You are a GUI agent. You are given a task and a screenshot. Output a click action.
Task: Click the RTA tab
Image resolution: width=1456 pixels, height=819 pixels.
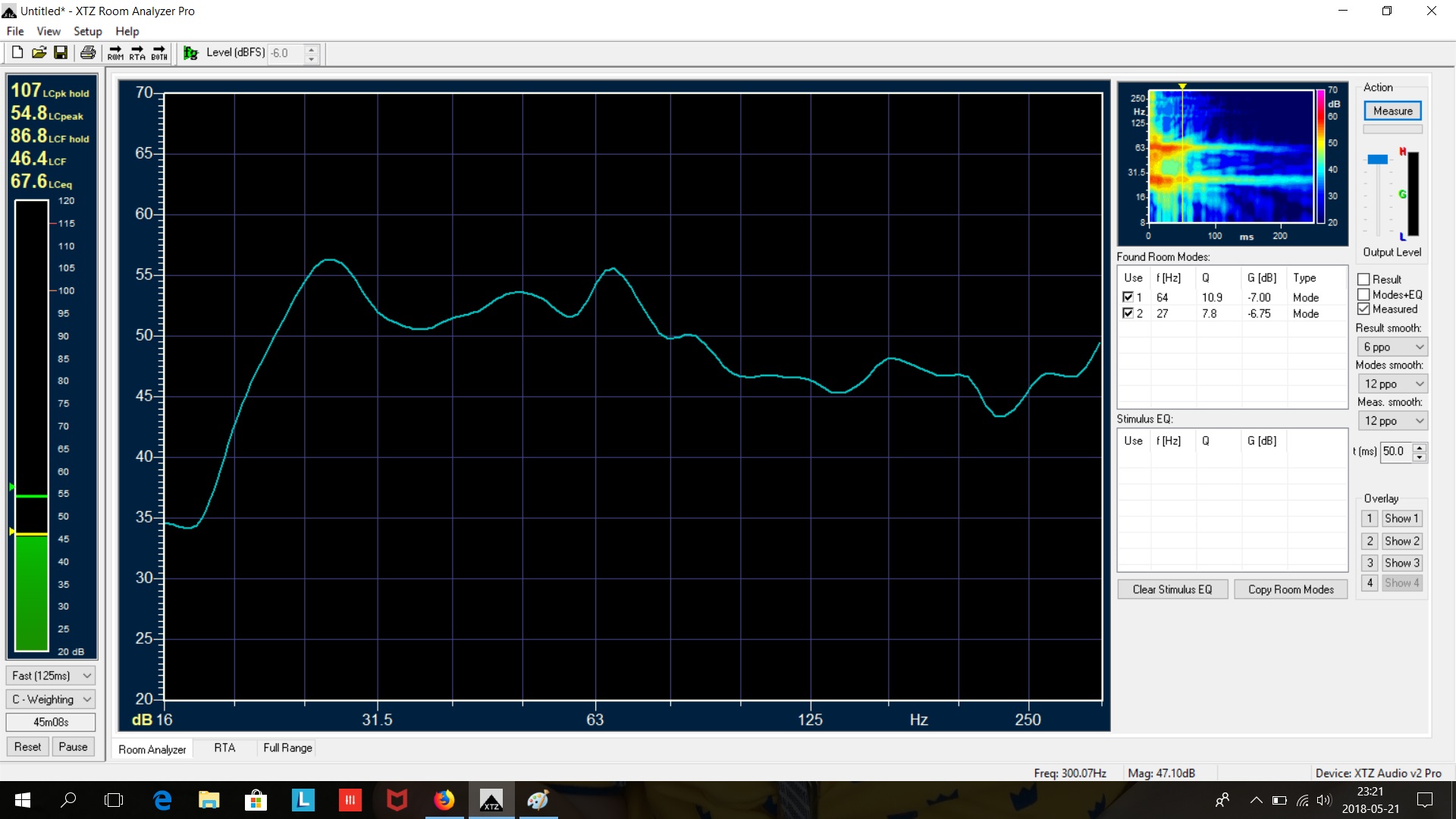223,748
